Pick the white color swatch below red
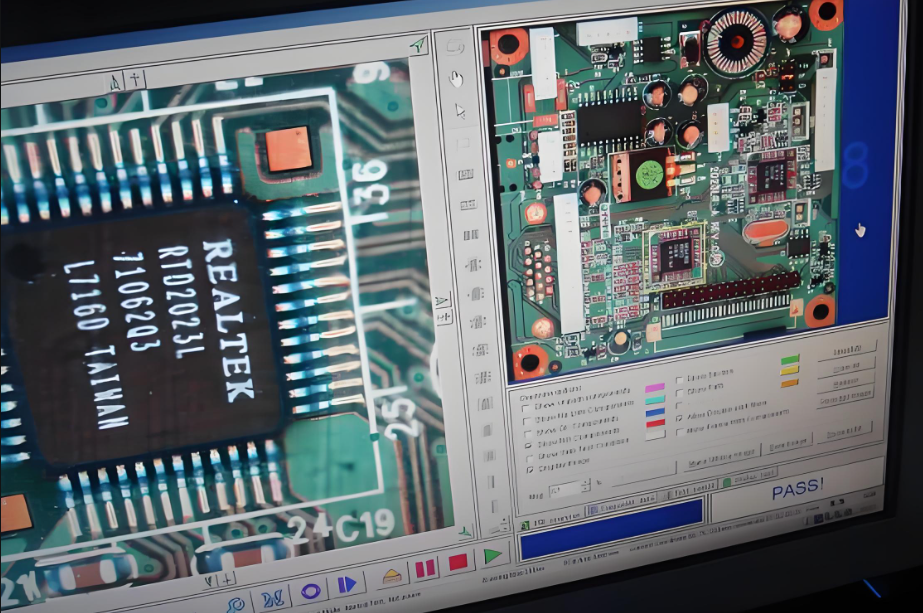Screen dimensions: 923x613 tap(656, 435)
